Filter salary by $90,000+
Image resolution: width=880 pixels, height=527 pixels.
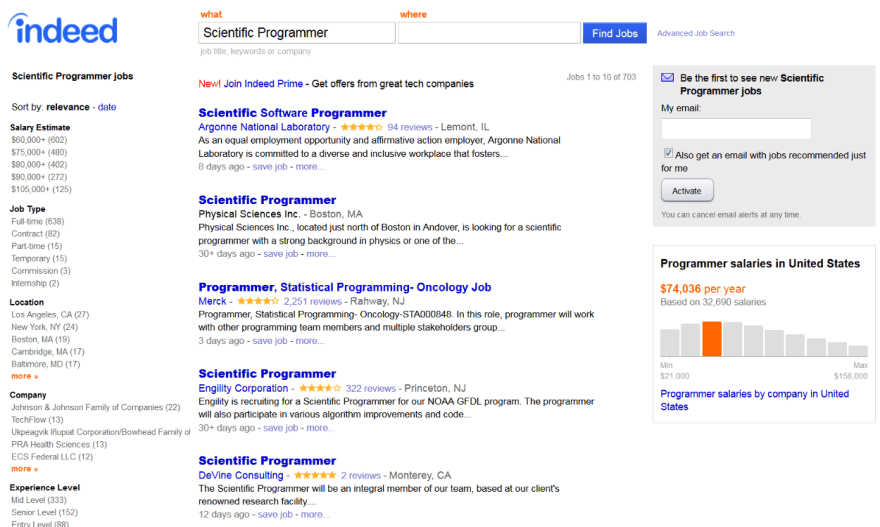pyautogui.click(x=39, y=177)
